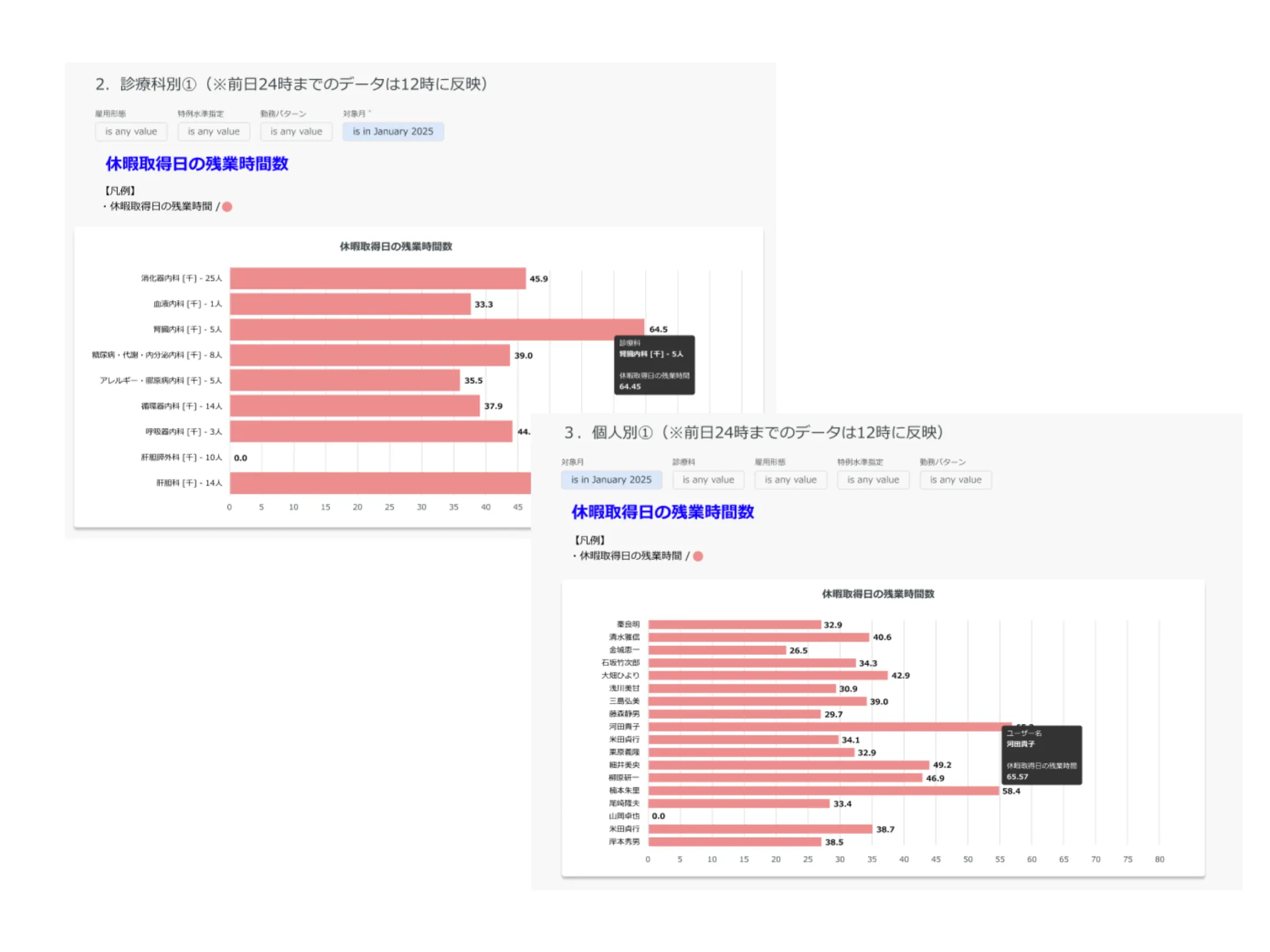Click the 消化器内科 bar showing 45.9
1270x952 pixels.
377,279
